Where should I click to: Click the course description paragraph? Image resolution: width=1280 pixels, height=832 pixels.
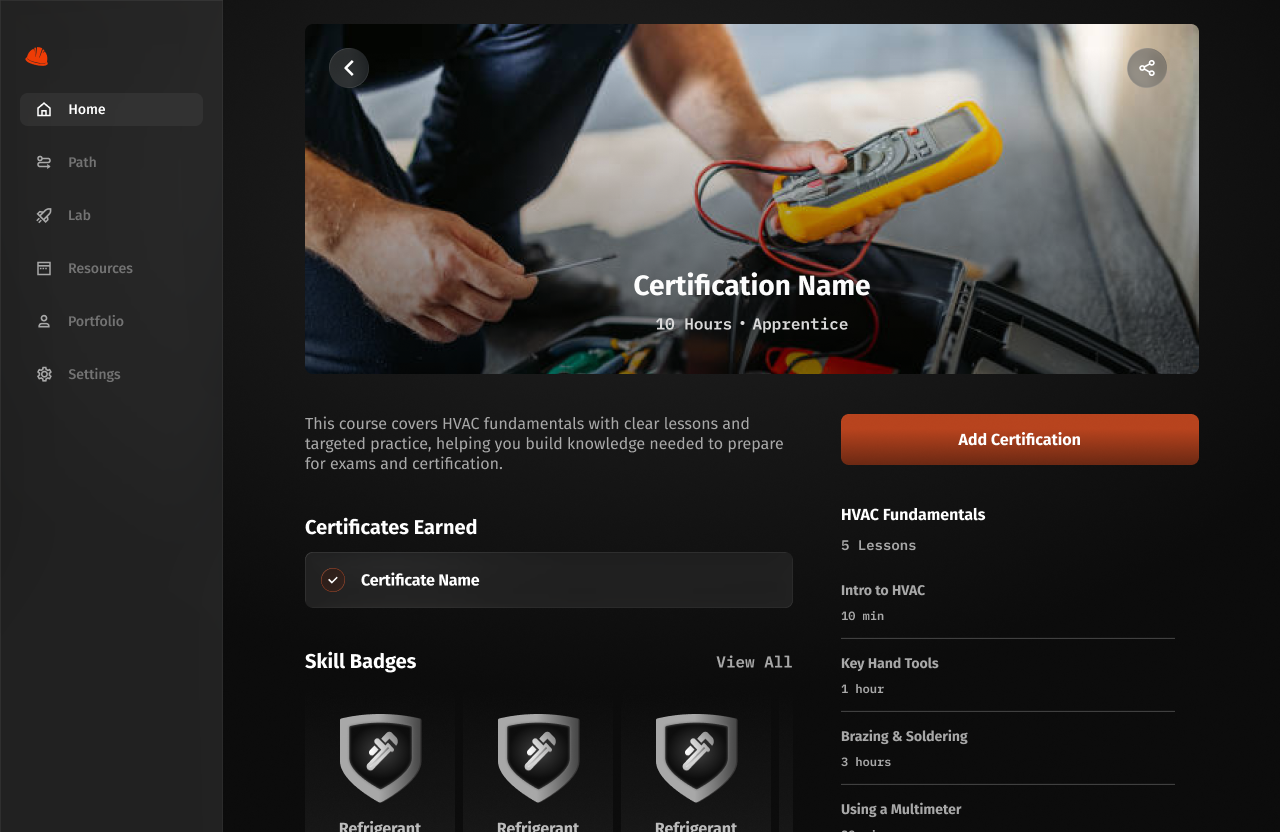tap(545, 443)
